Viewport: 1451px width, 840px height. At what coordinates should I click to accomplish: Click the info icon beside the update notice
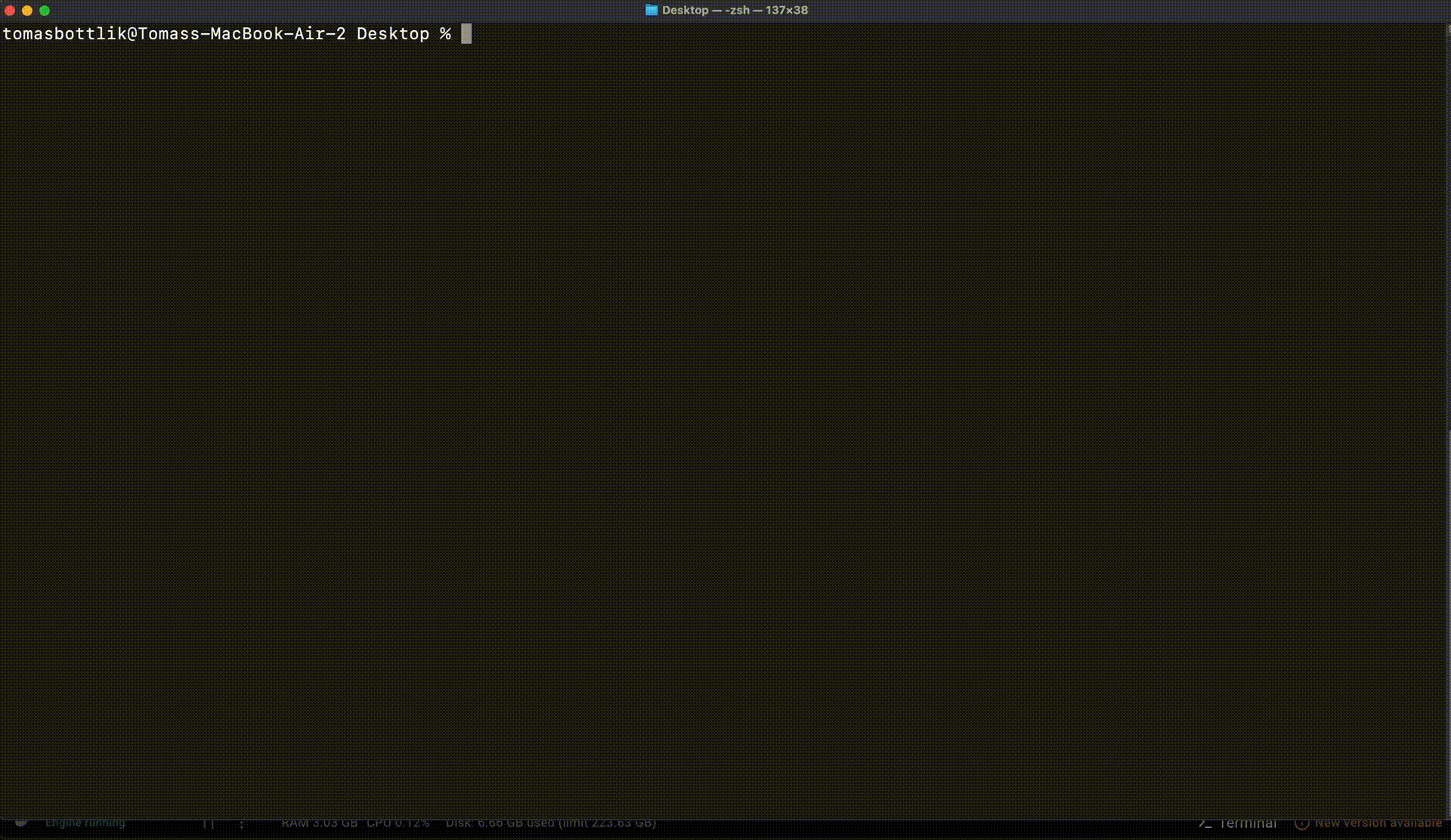pos(1302,823)
